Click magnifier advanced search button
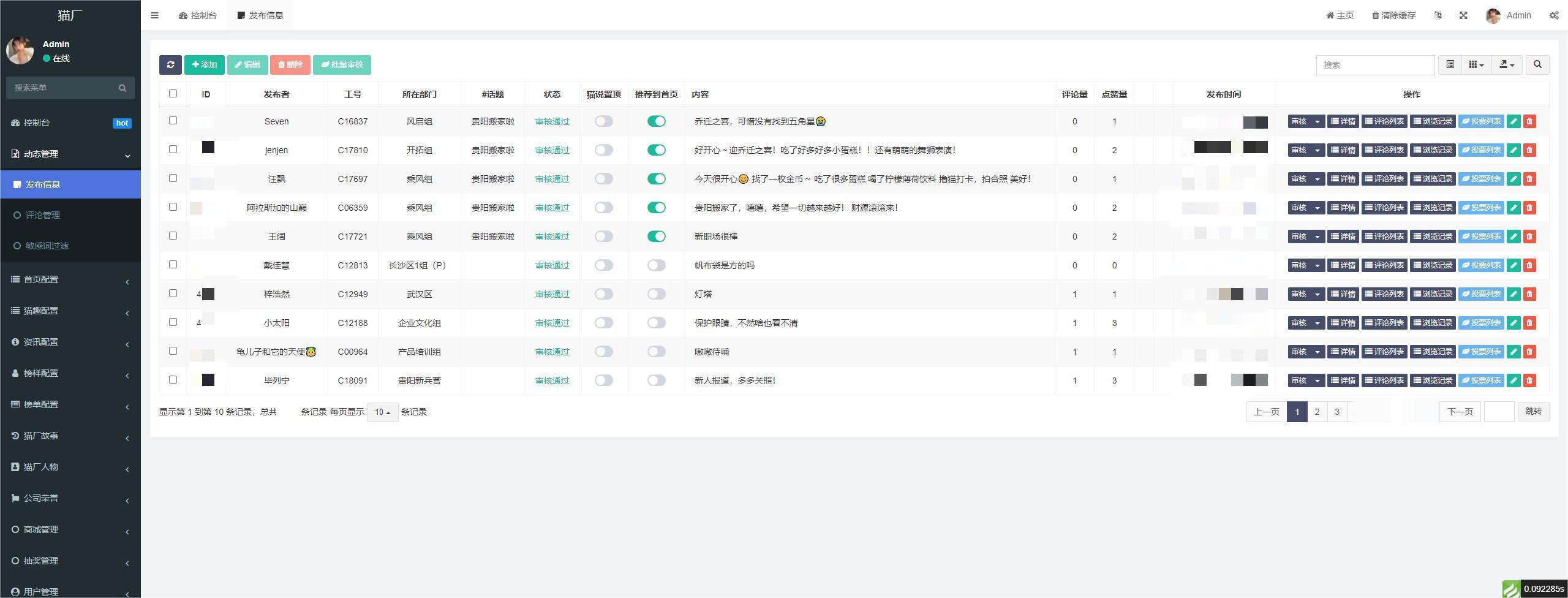 point(1537,65)
